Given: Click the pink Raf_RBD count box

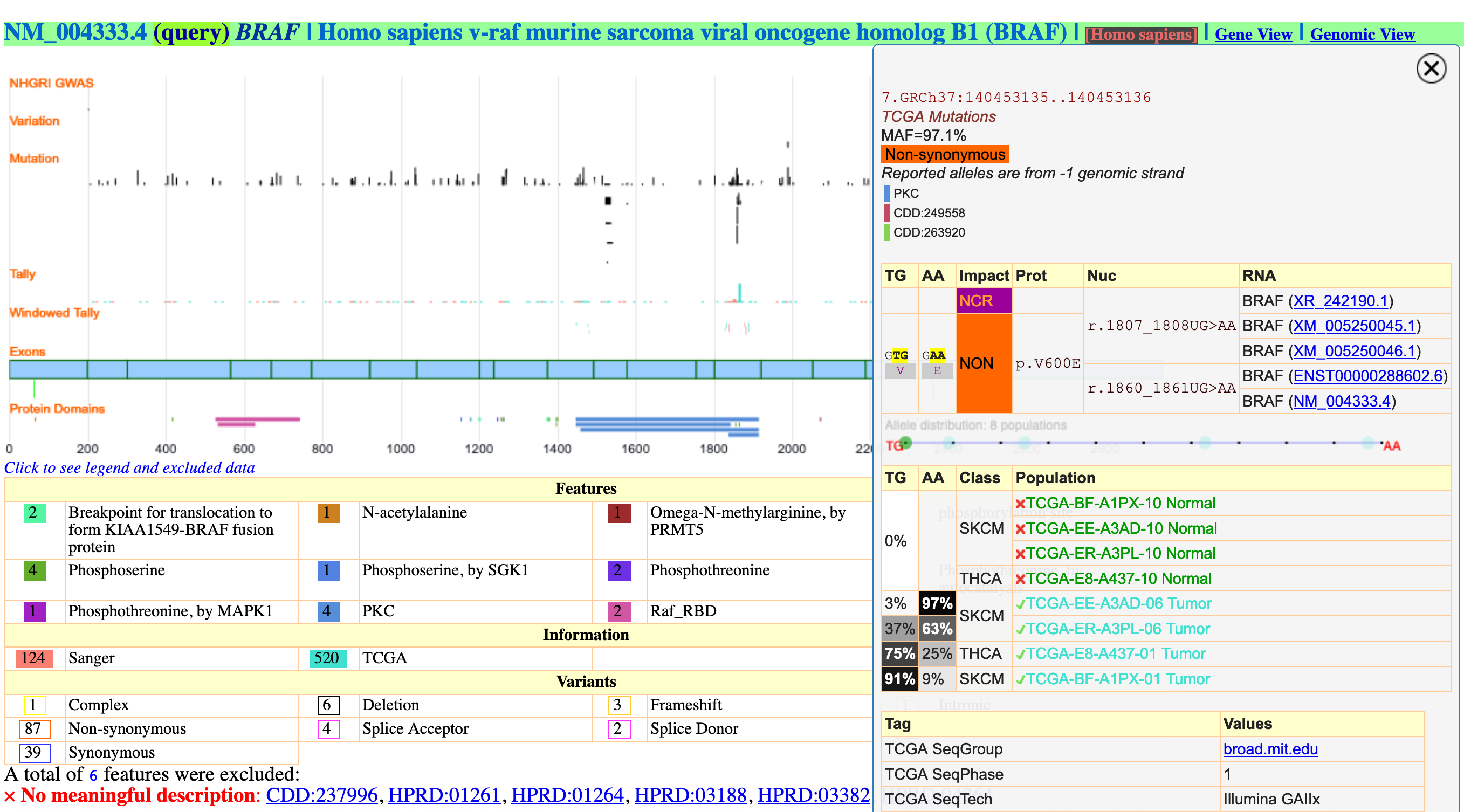Looking at the screenshot, I should (x=618, y=611).
